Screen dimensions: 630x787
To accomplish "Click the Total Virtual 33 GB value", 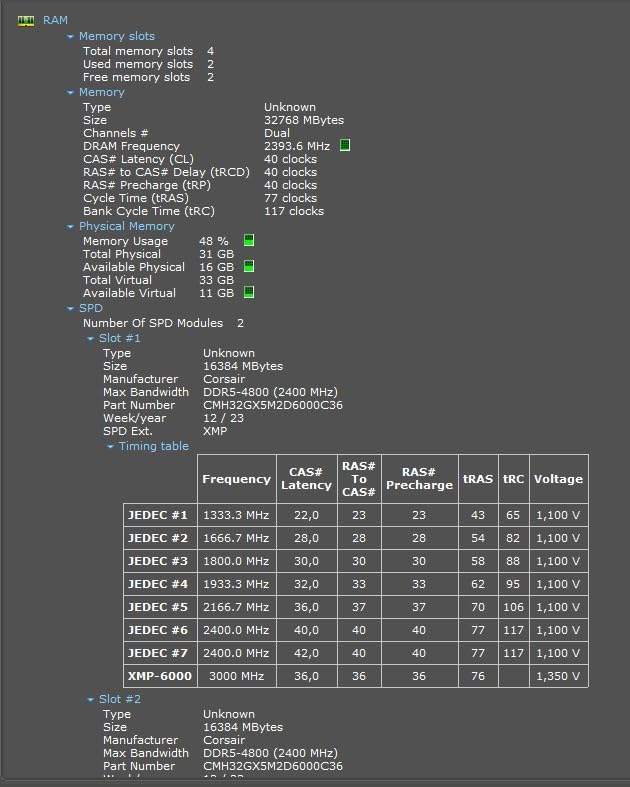I will point(217,281).
